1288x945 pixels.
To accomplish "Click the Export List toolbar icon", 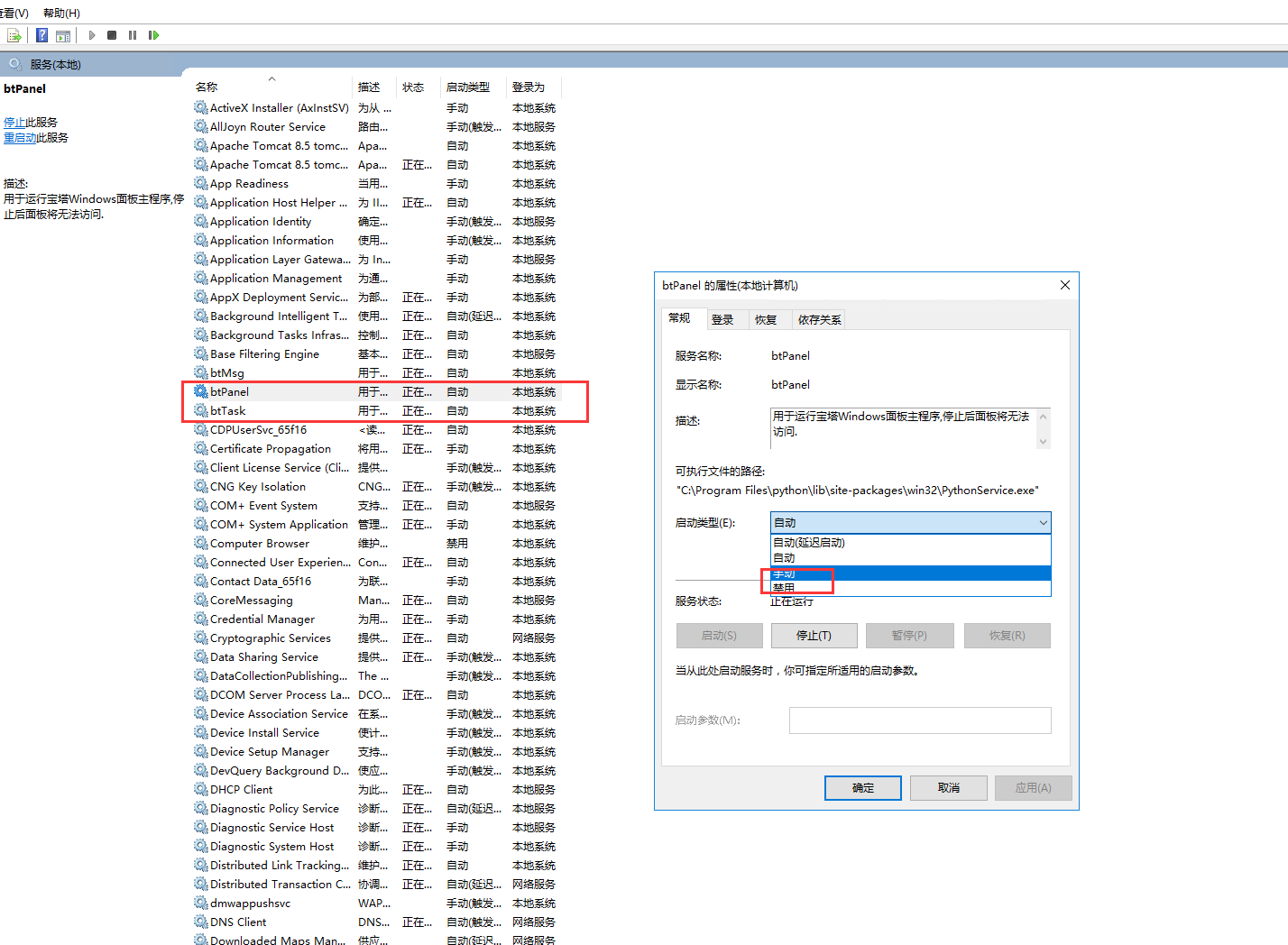I will pos(14,35).
